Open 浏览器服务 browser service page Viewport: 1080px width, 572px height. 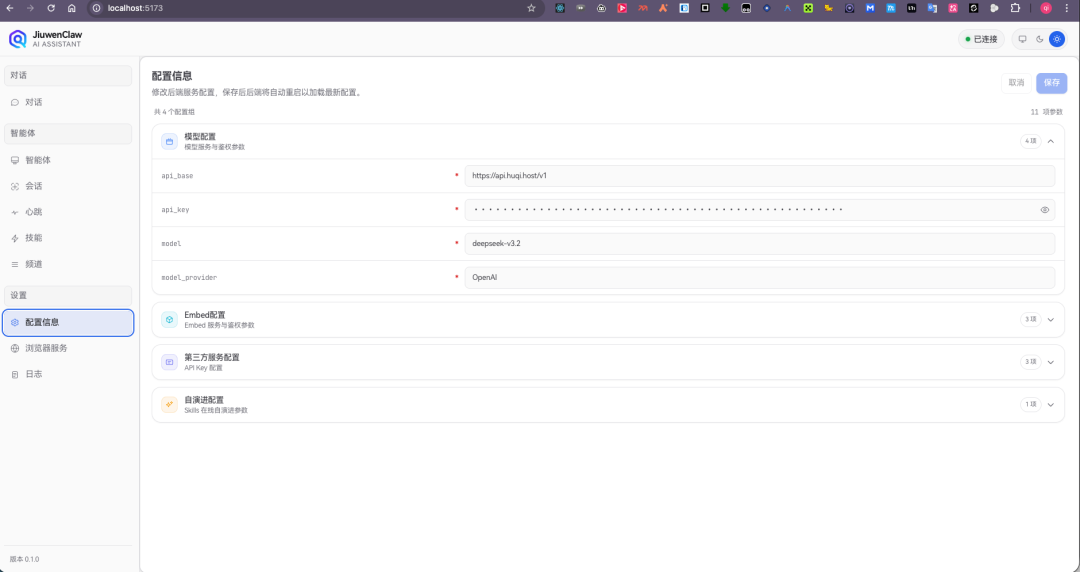pyautogui.click(x=68, y=348)
